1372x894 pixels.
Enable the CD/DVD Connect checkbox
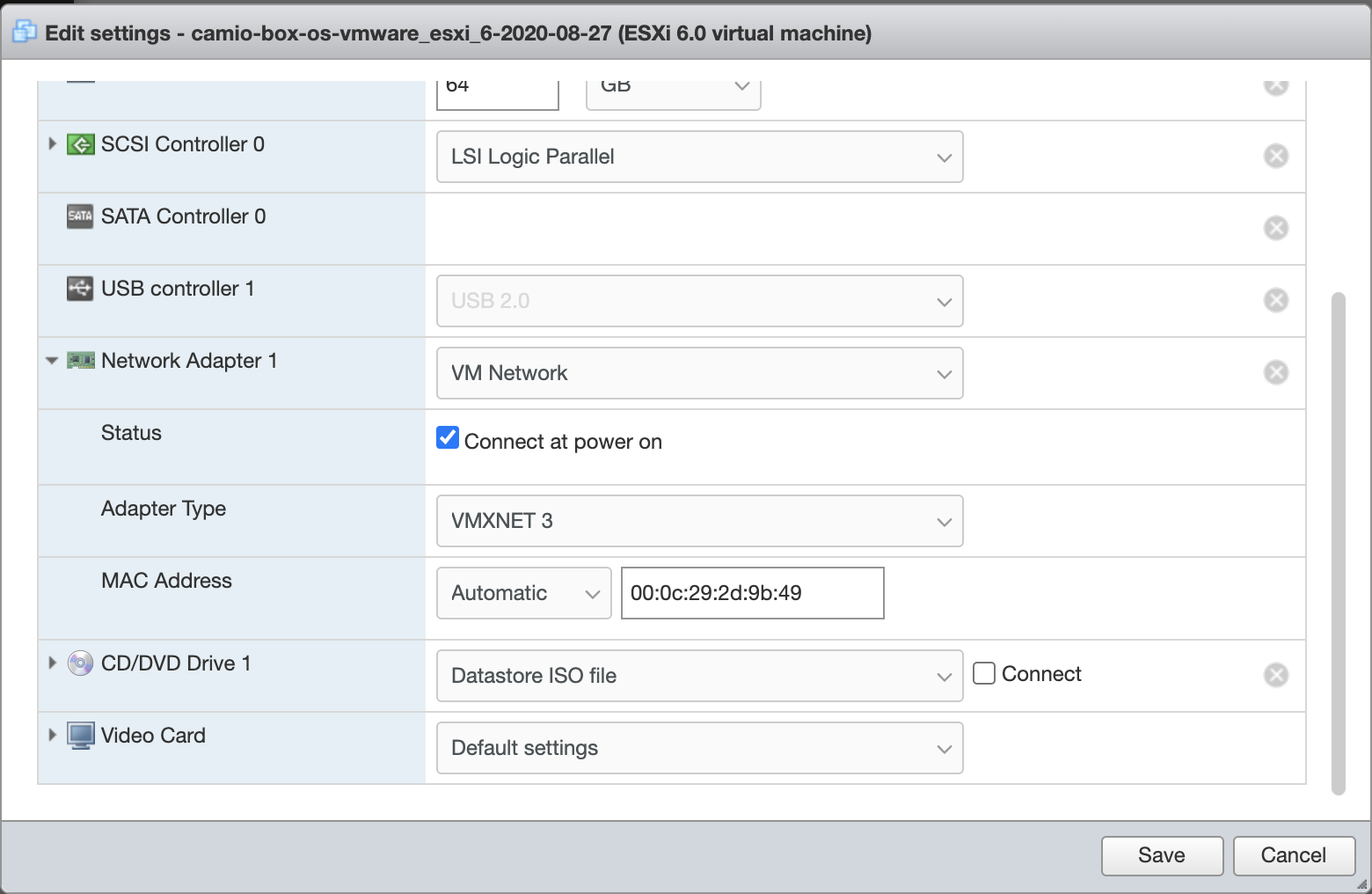coord(984,673)
